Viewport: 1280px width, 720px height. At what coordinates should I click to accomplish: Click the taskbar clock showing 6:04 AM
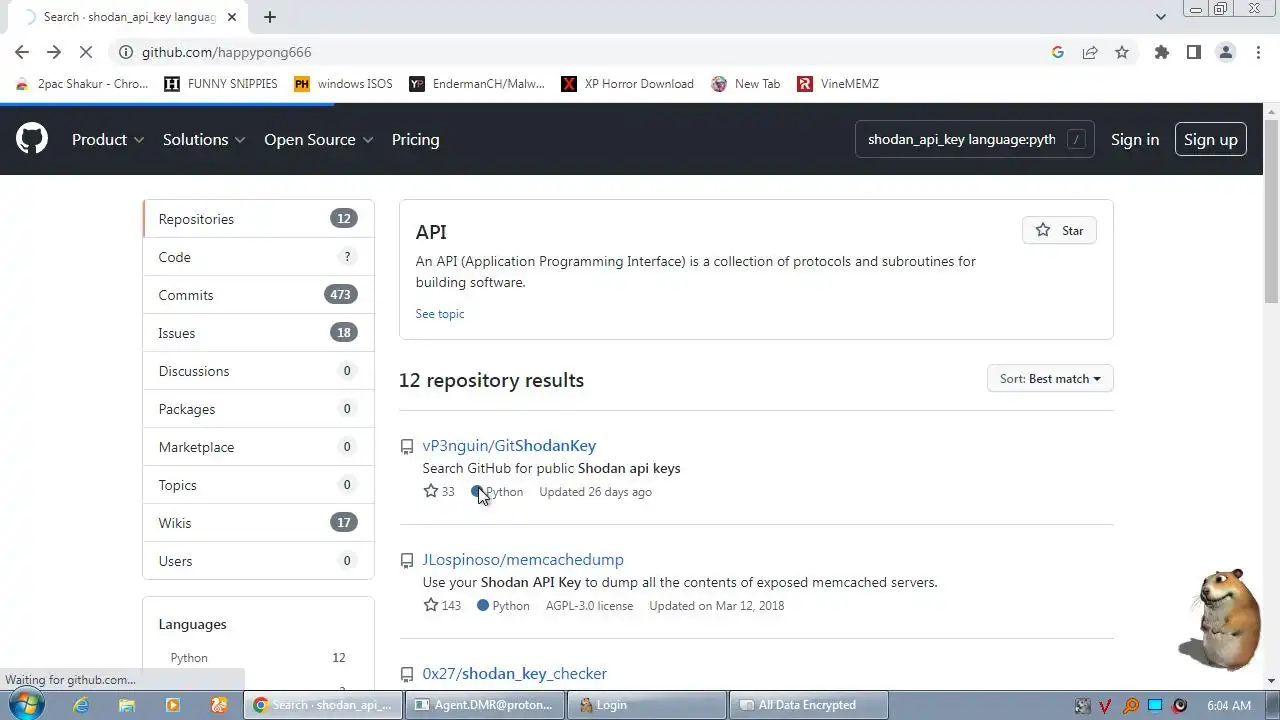[x=1229, y=705]
